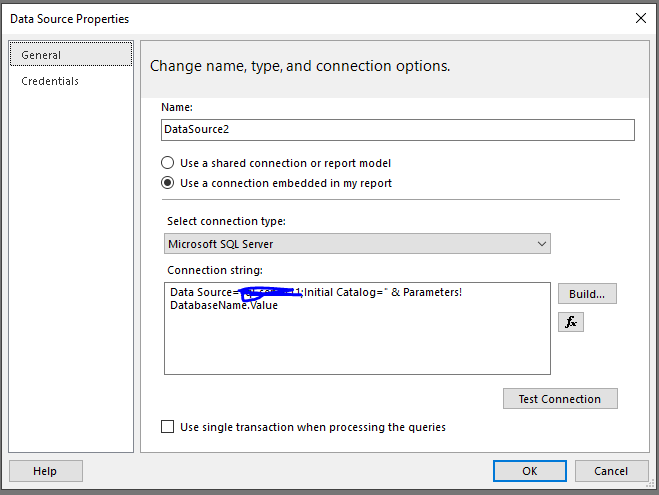659x495 pixels.
Task: Click the Data Source Properties title text
Action: [70, 19]
